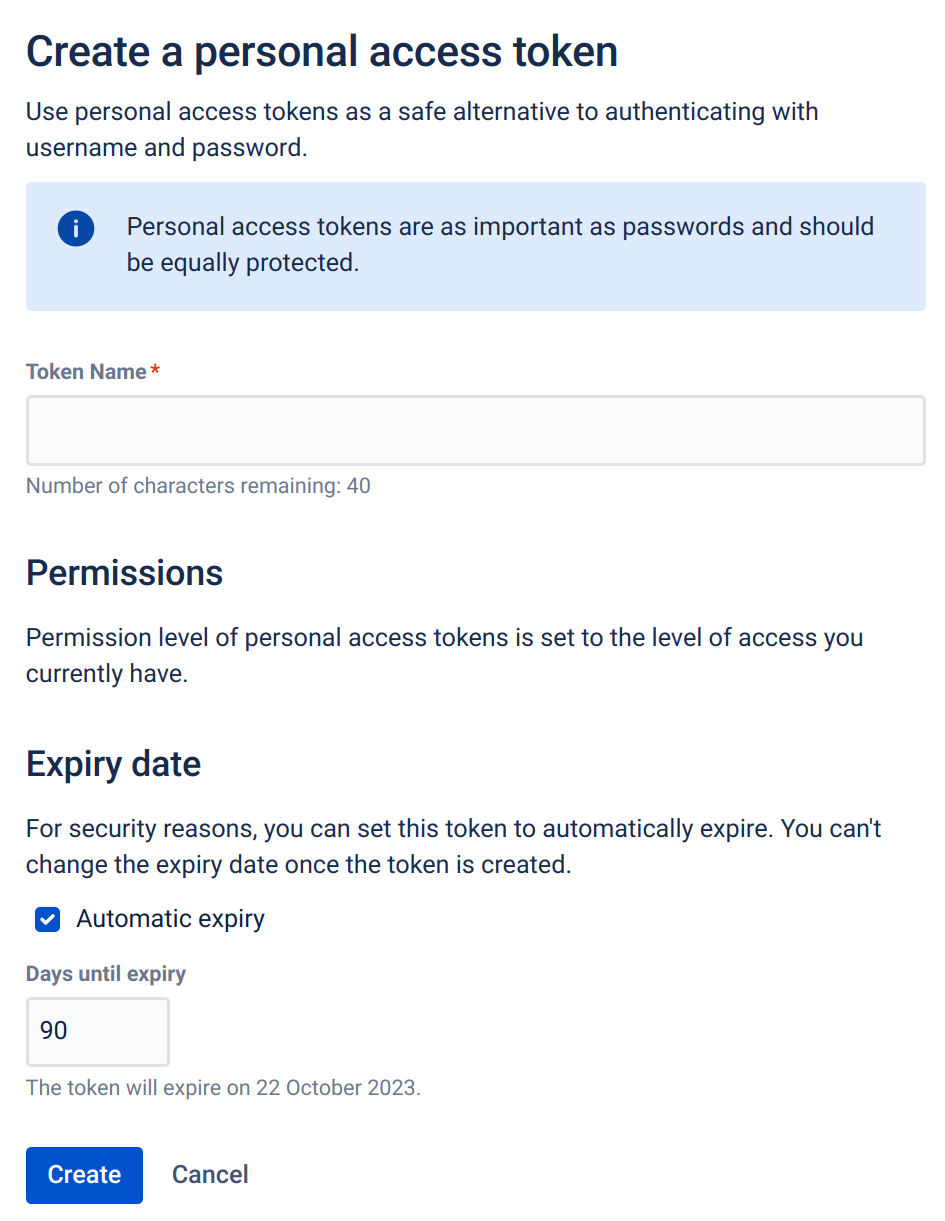Click the 'Number of characters remaining: 40' hint
The width and height of the screenshot is (945, 1221).
[x=198, y=487]
